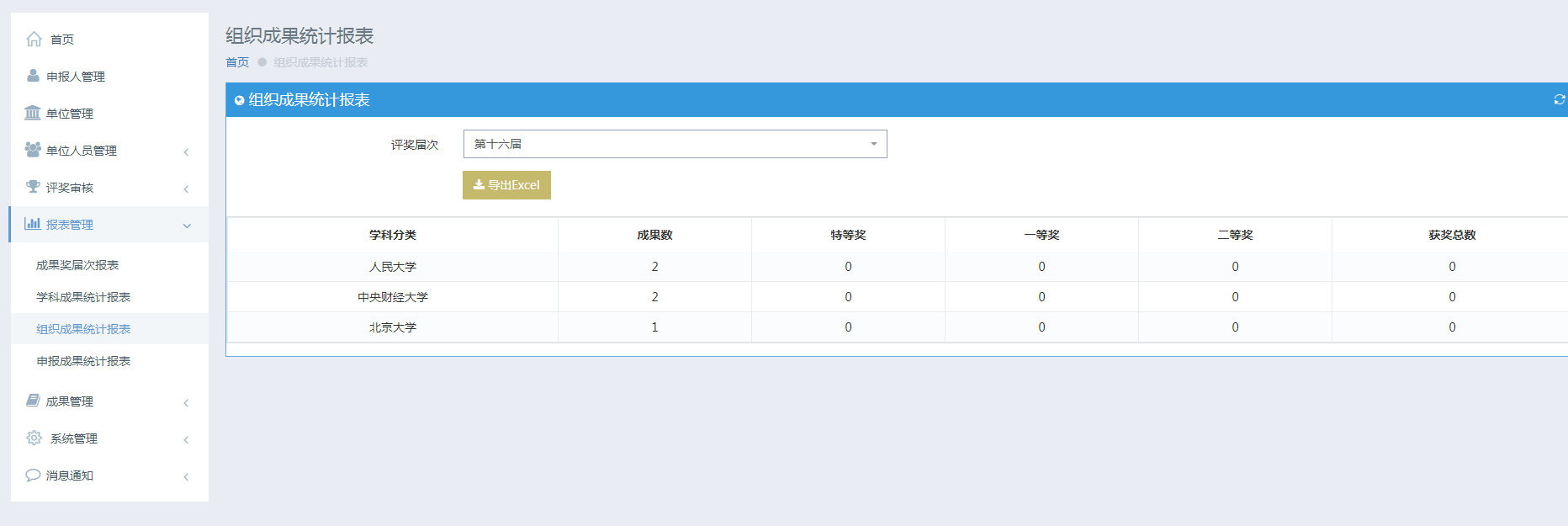
Task: Click the 单位人员管理 group icon
Action: tap(33, 150)
